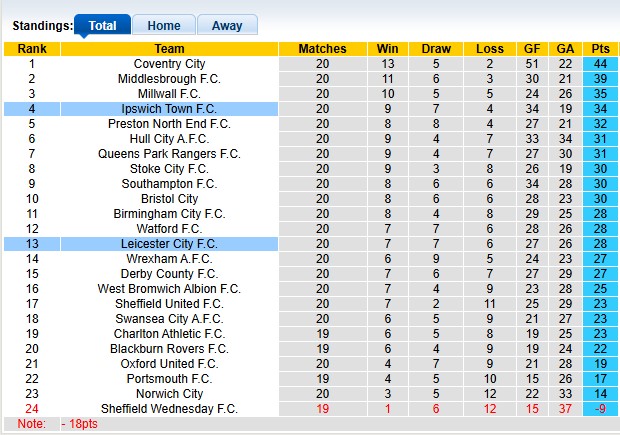Select the Total standings tab
This screenshot has width=620, height=435.
[102, 26]
